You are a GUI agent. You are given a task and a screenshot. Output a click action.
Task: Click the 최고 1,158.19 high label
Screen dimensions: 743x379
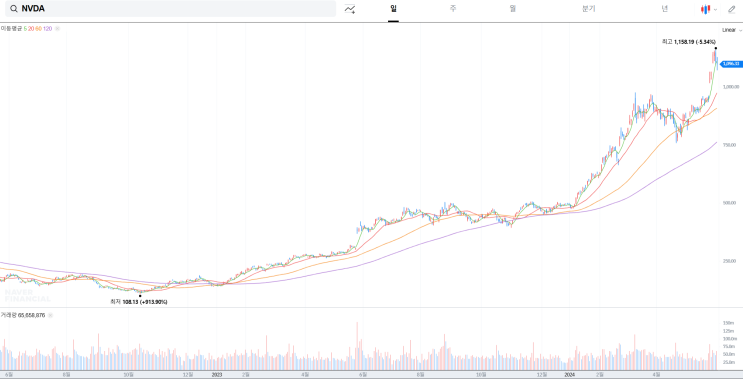click(x=689, y=42)
